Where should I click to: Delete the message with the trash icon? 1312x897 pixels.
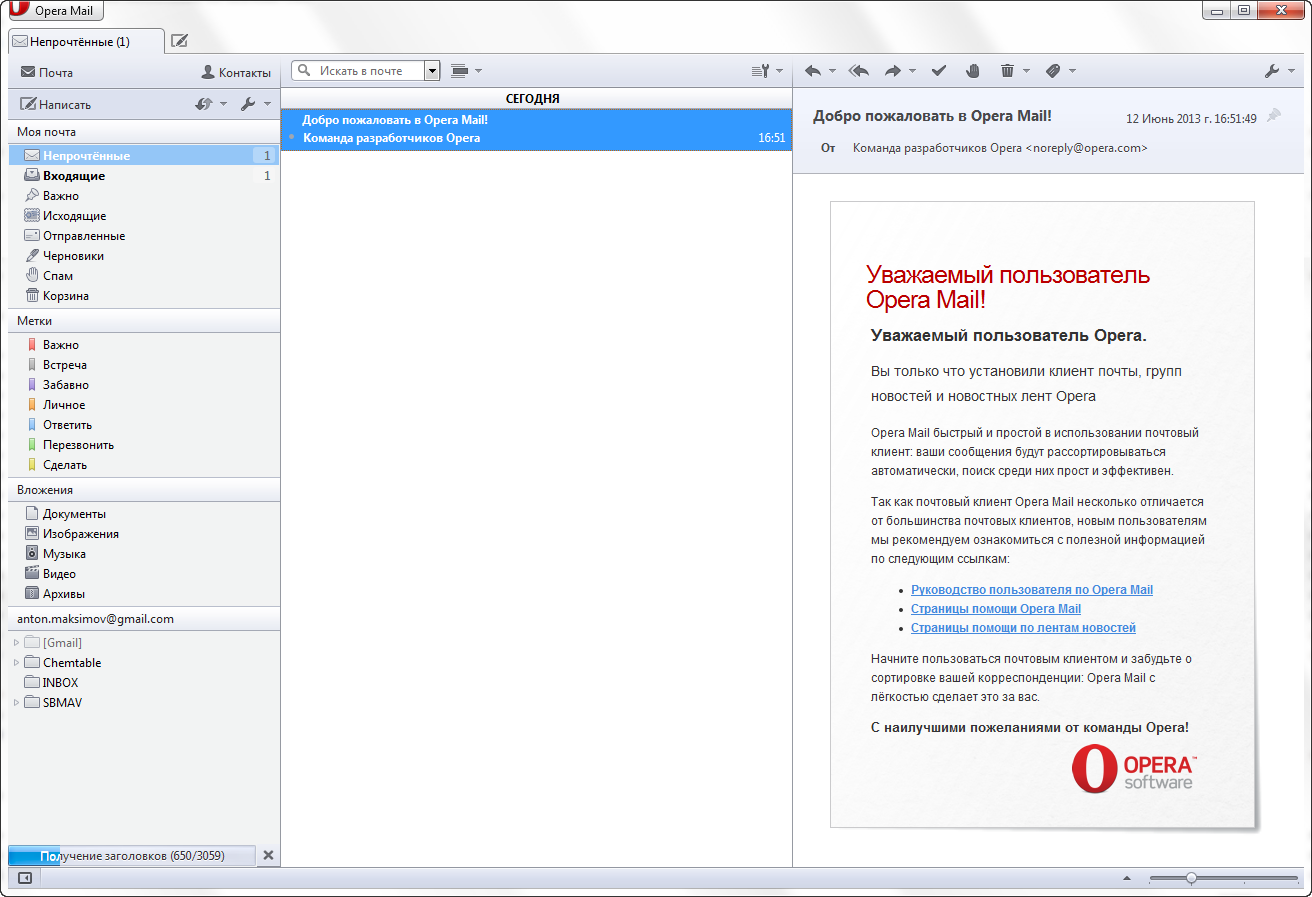coord(1007,71)
